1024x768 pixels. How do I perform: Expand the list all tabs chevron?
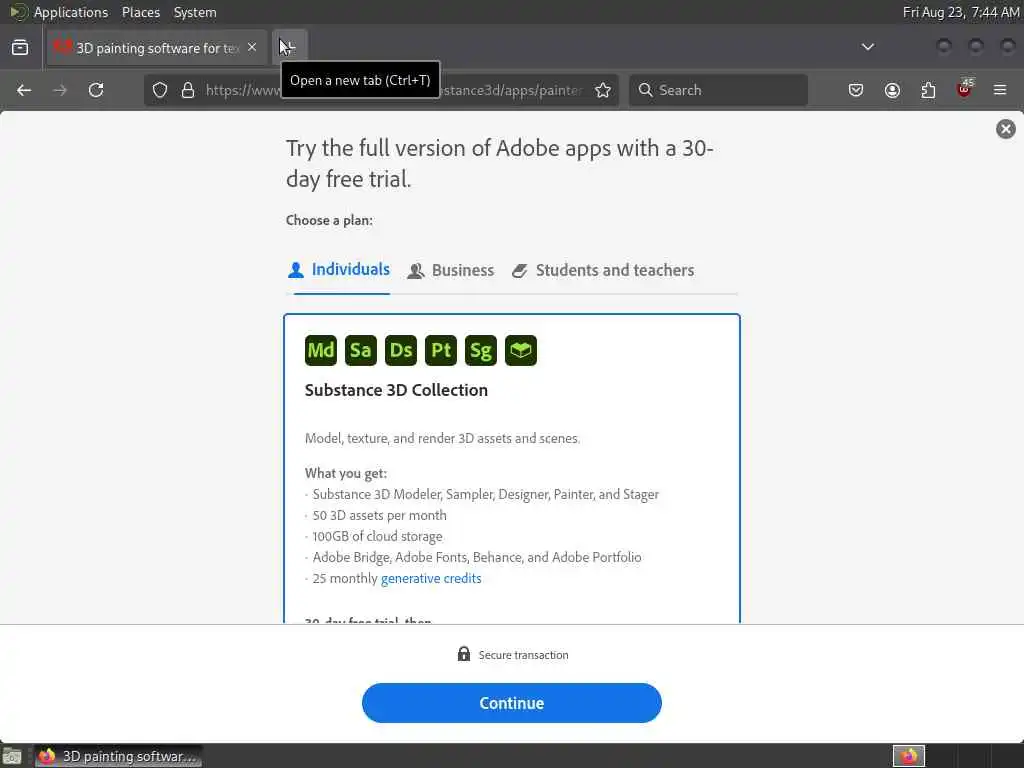(x=867, y=47)
